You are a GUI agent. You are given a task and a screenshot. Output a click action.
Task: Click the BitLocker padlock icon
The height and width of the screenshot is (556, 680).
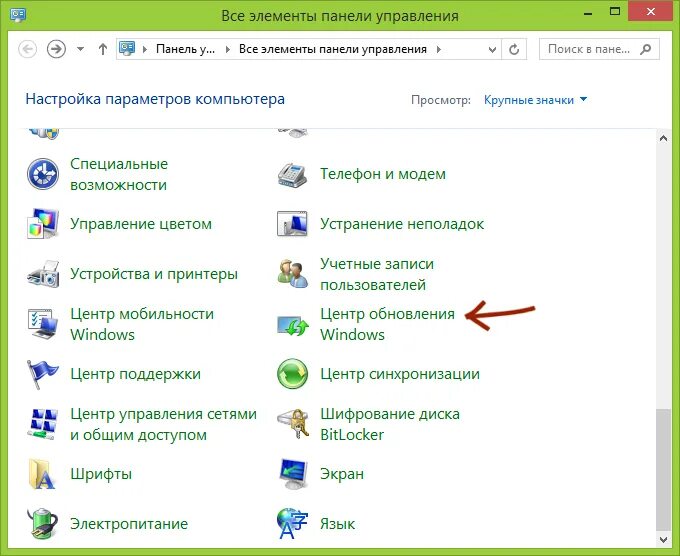pos(294,424)
